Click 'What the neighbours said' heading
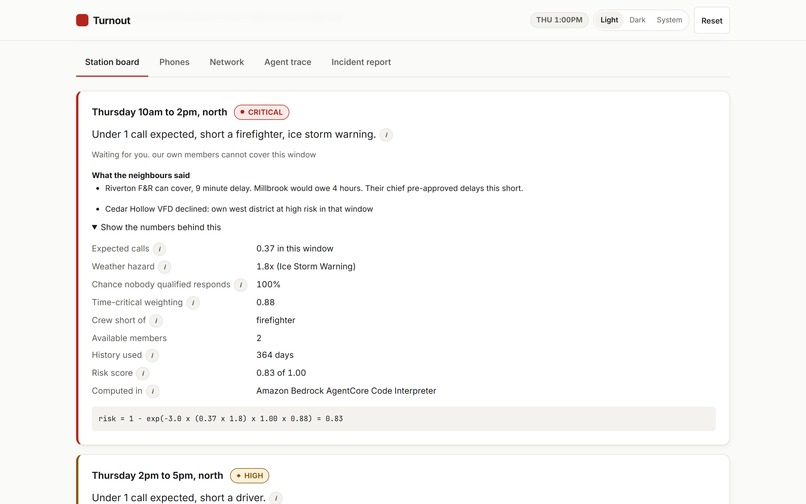The width and height of the screenshot is (806, 504). [x=141, y=175]
